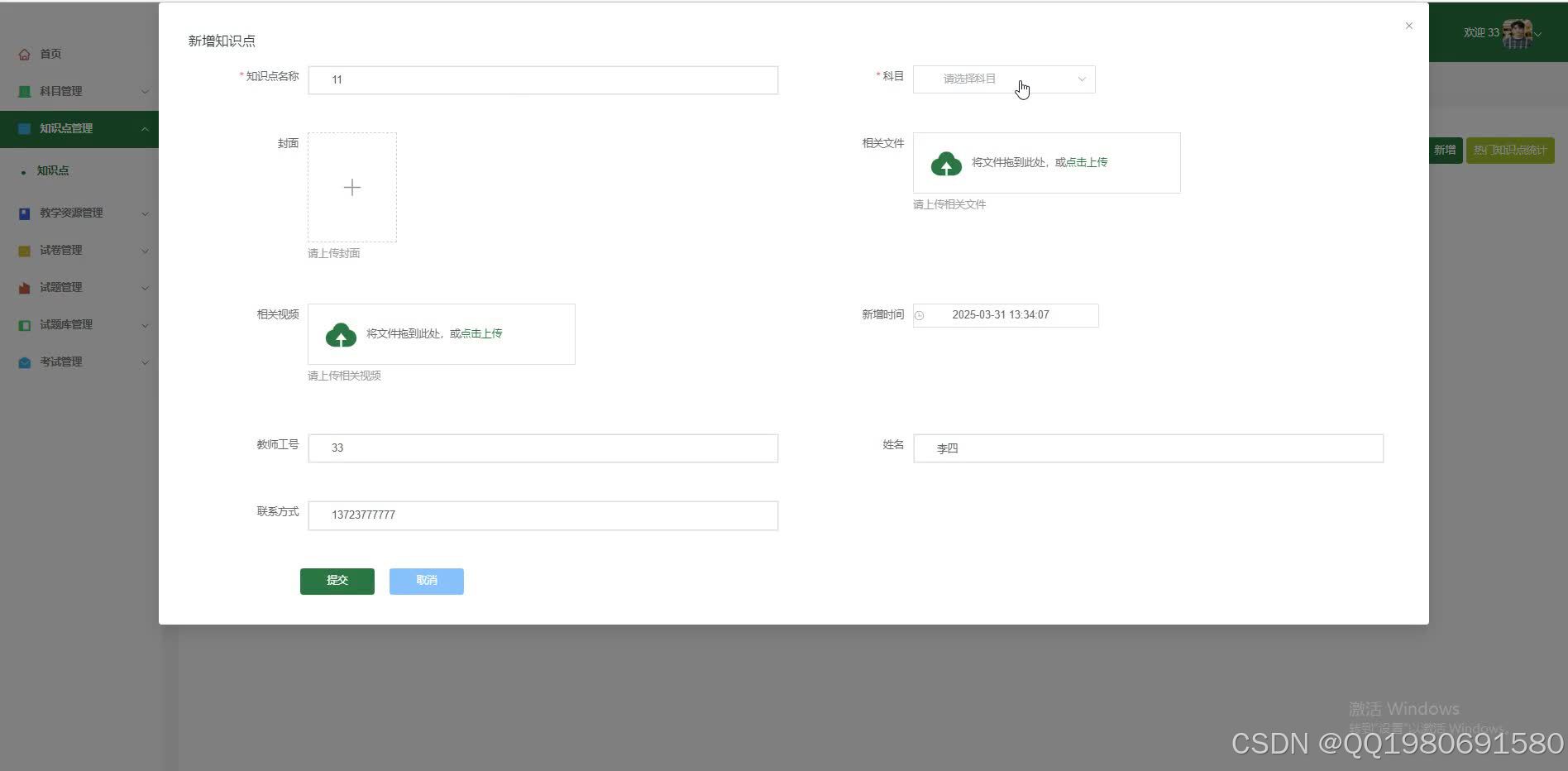
Task: Click the 新增时间 date field
Action: [1006, 315]
